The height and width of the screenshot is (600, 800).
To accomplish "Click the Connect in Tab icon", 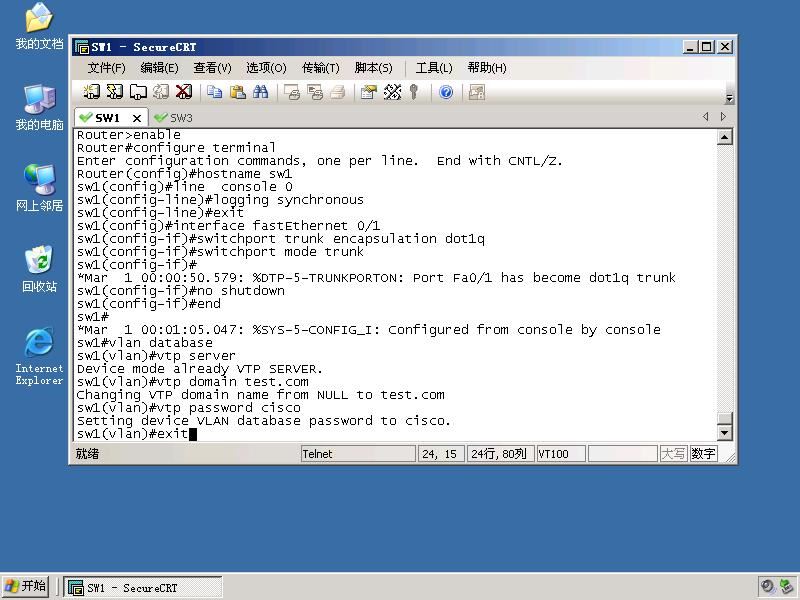I will pos(138,92).
